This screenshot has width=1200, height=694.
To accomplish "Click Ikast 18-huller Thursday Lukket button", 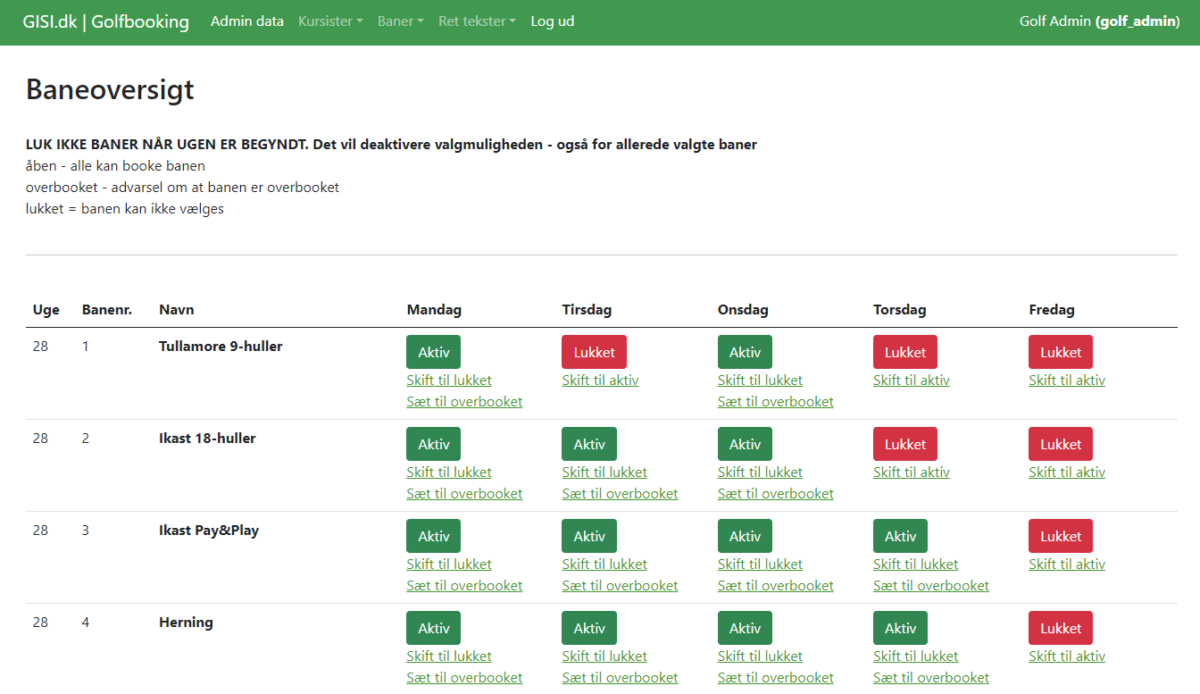I will click(x=905, y=444).
